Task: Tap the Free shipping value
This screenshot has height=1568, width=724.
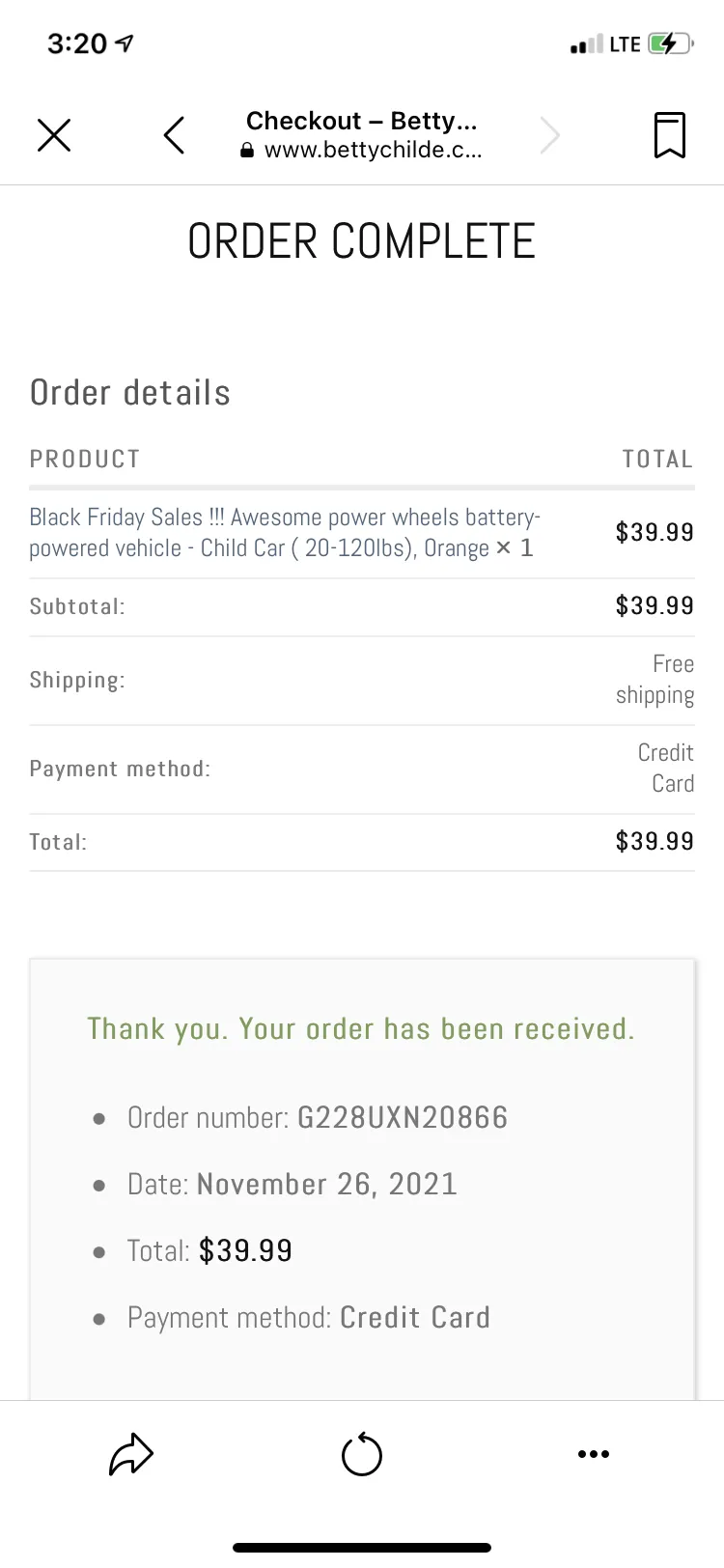Action: pos(655,680)
